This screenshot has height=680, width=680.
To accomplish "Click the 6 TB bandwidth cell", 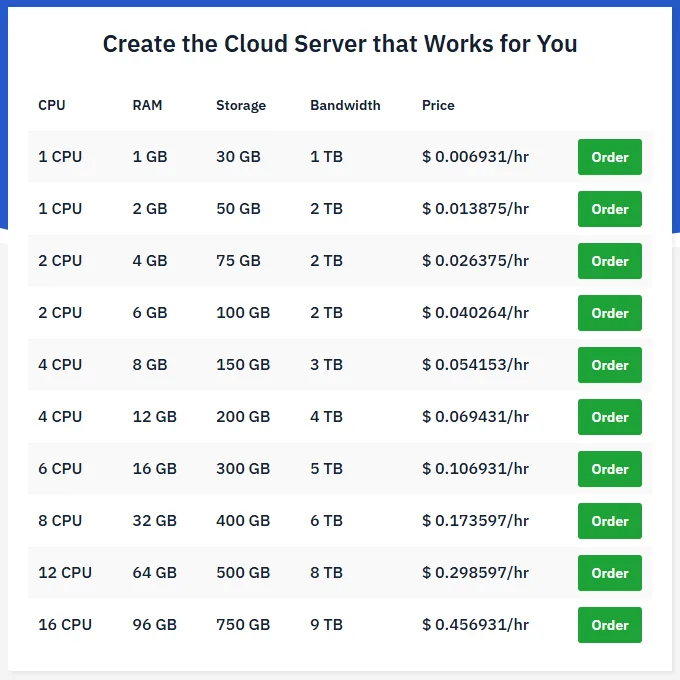I will coord(326,521).
